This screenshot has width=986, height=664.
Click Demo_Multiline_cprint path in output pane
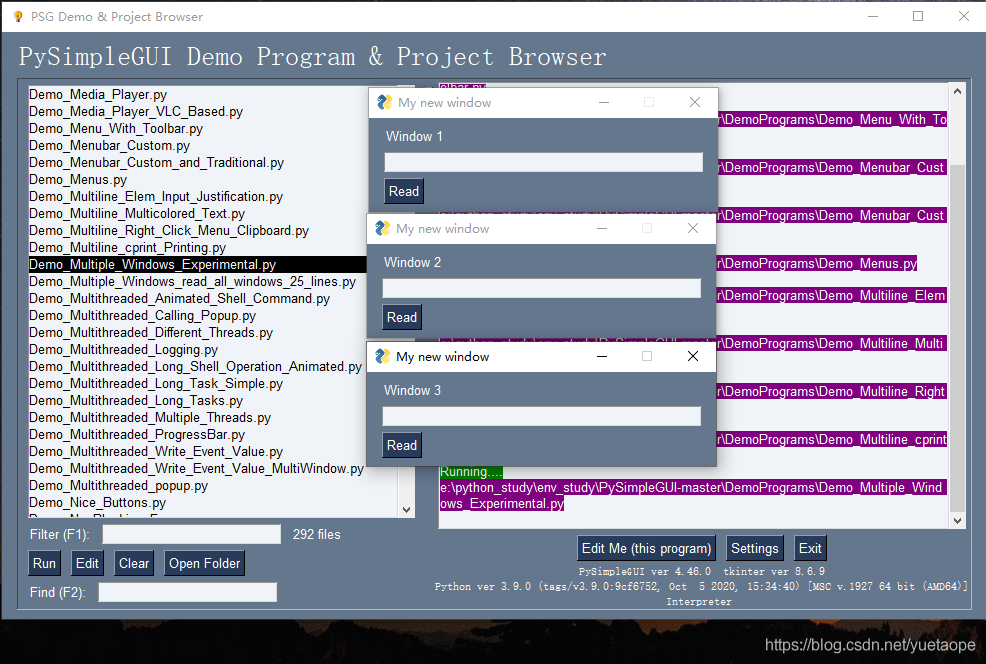832,440
